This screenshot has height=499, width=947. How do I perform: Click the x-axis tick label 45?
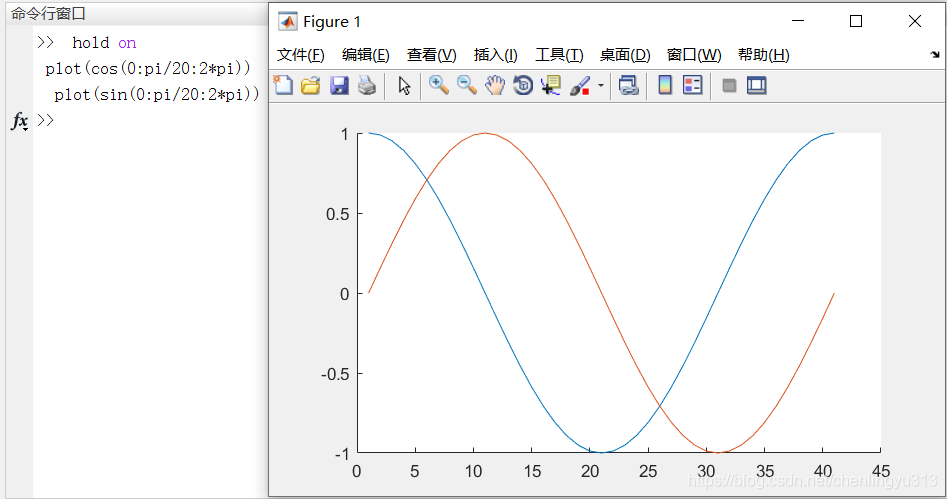coord(881,471)
